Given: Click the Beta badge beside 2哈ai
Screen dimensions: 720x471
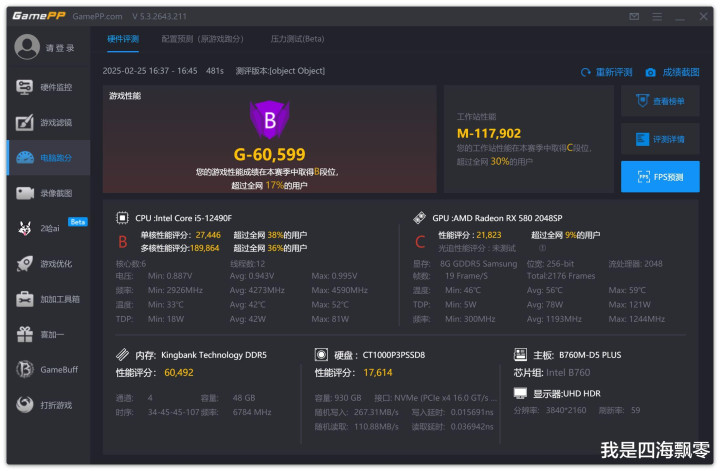Looking at the screenshot, I should tap(78, 222).
